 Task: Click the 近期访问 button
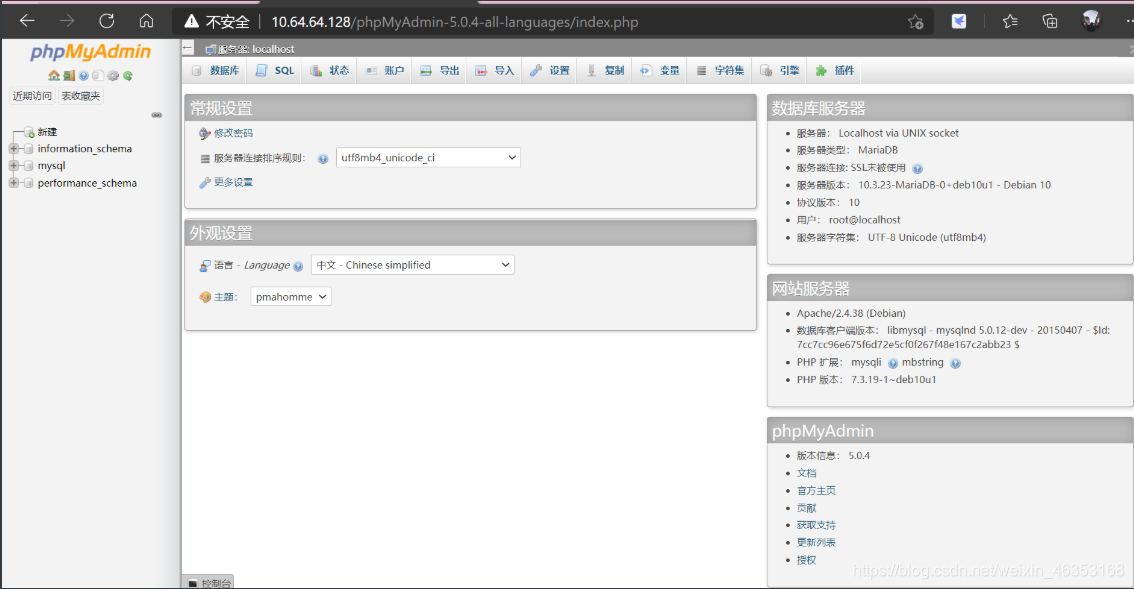pos(32,96)
